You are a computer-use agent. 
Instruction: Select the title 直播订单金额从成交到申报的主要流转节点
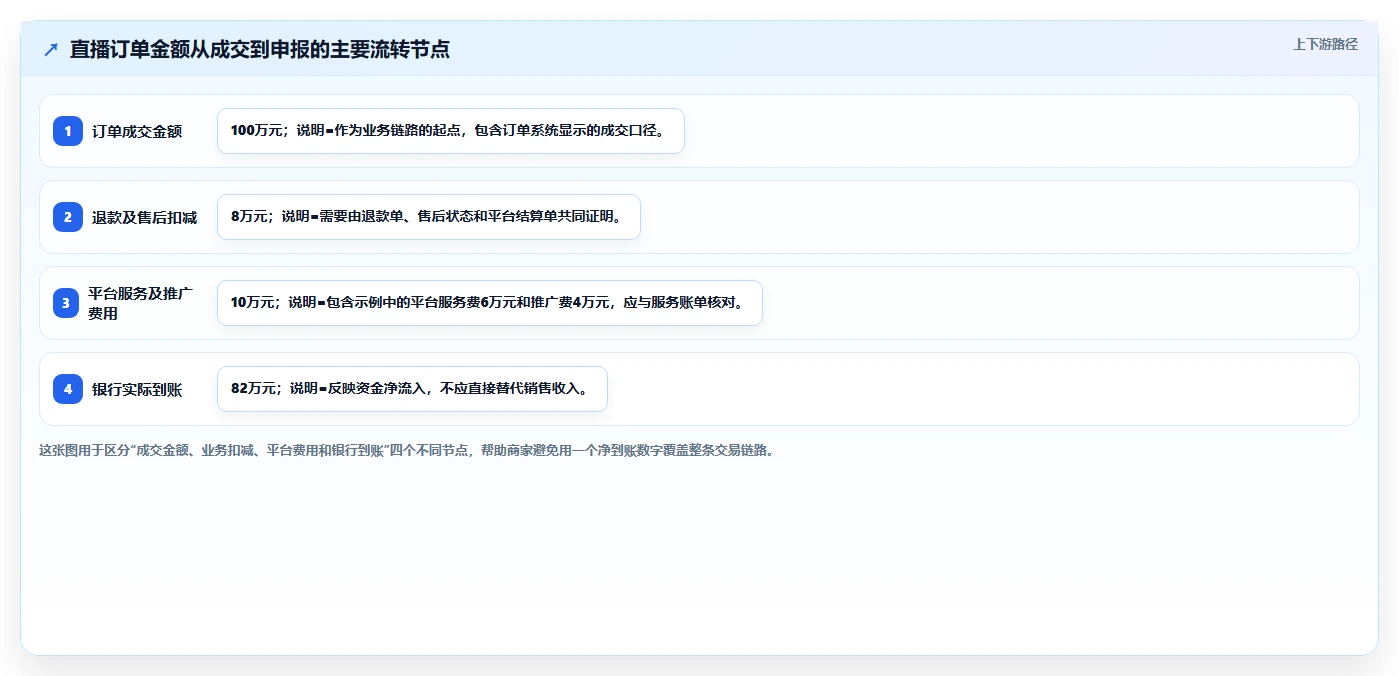(260, 49)
